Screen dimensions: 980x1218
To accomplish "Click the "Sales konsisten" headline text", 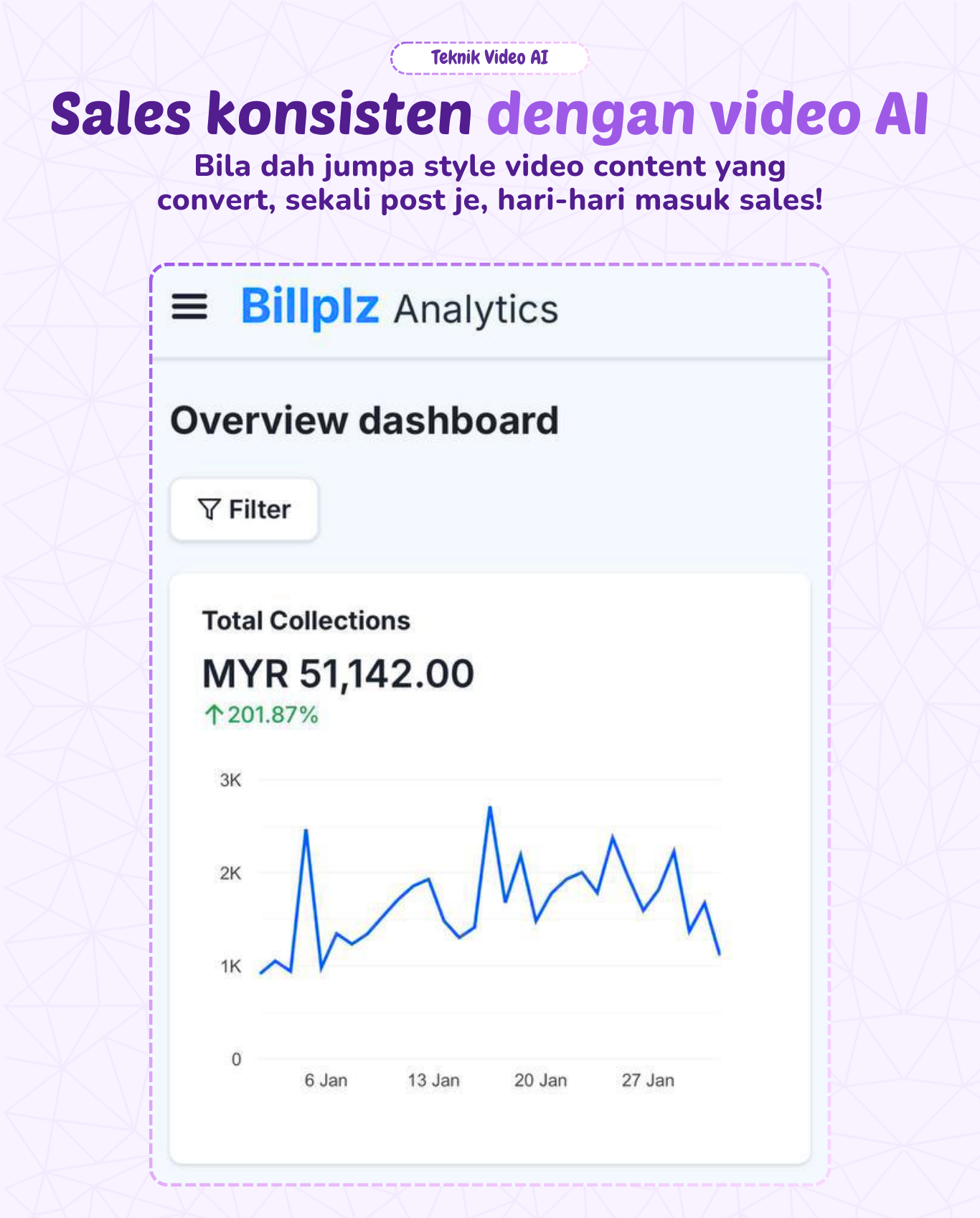I will 262,114.
